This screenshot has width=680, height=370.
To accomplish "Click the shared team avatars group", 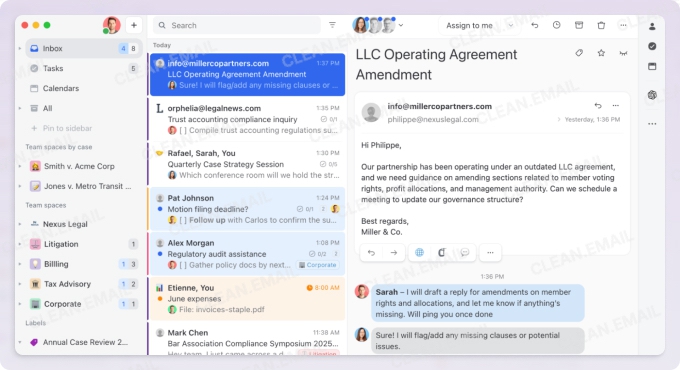I will tap(374, 25).
